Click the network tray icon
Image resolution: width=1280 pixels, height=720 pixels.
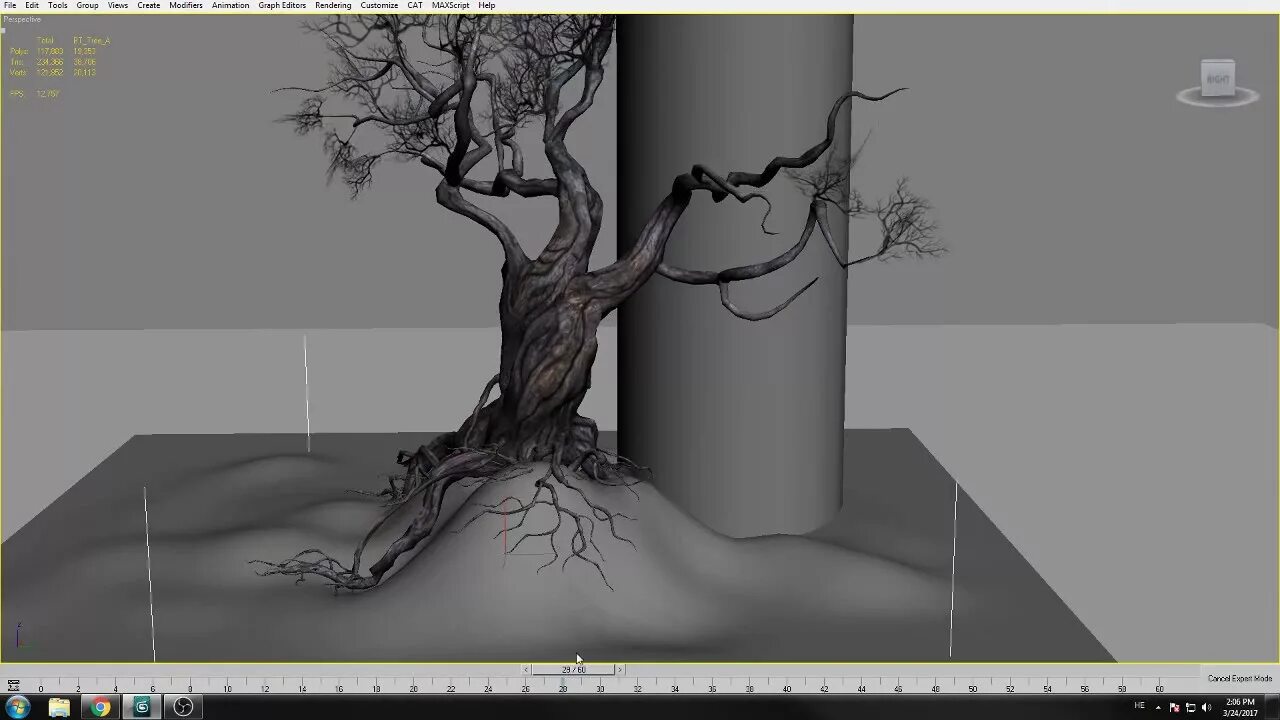tap(1190, 707)
